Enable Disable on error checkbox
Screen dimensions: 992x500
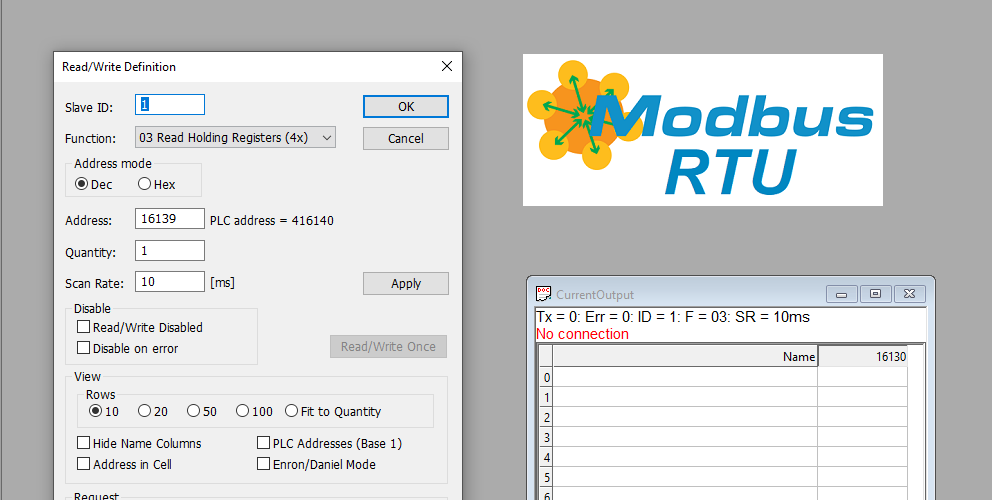(x=127, y=348)
